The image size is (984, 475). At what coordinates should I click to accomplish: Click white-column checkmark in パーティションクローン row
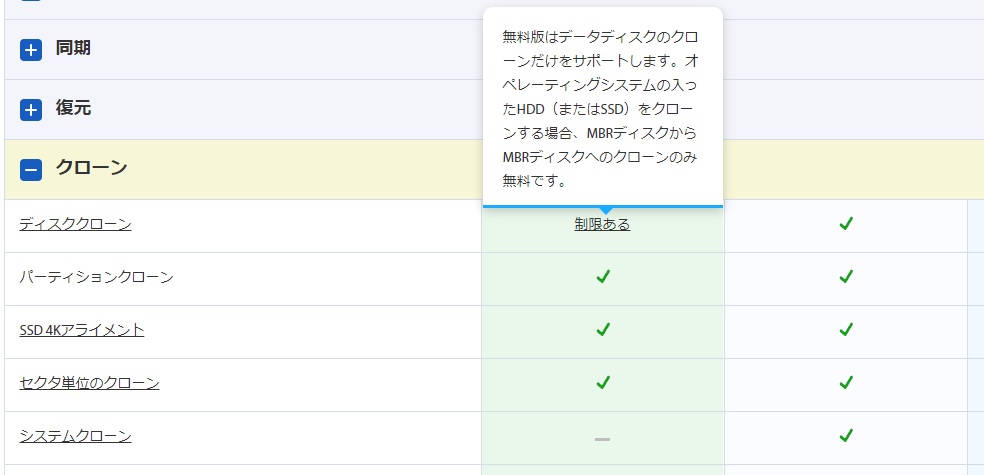pos(846,276)
